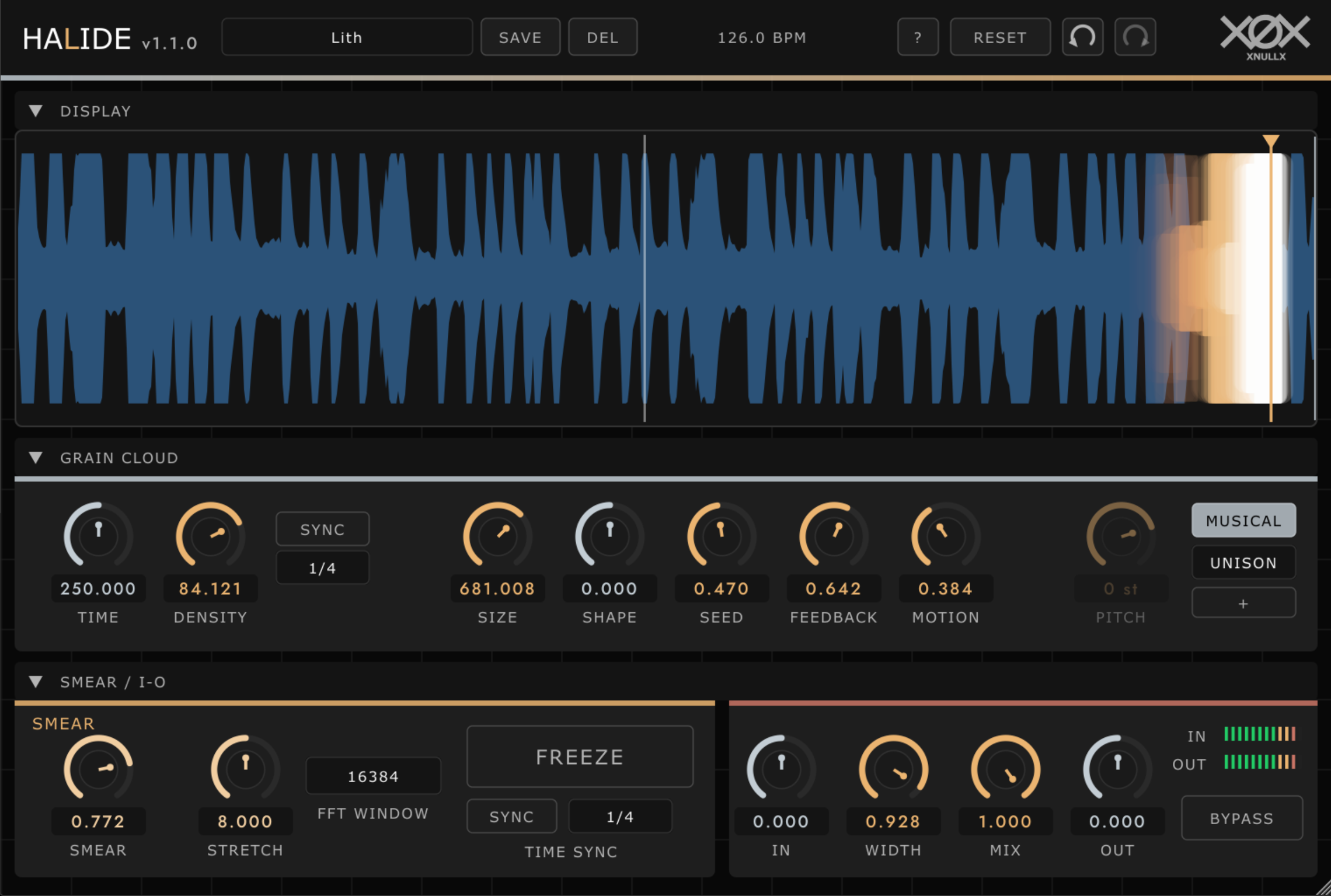This screenshot has height=896, width=1331.
Task: Click the SMEAR knob
Action: (98, 768)
